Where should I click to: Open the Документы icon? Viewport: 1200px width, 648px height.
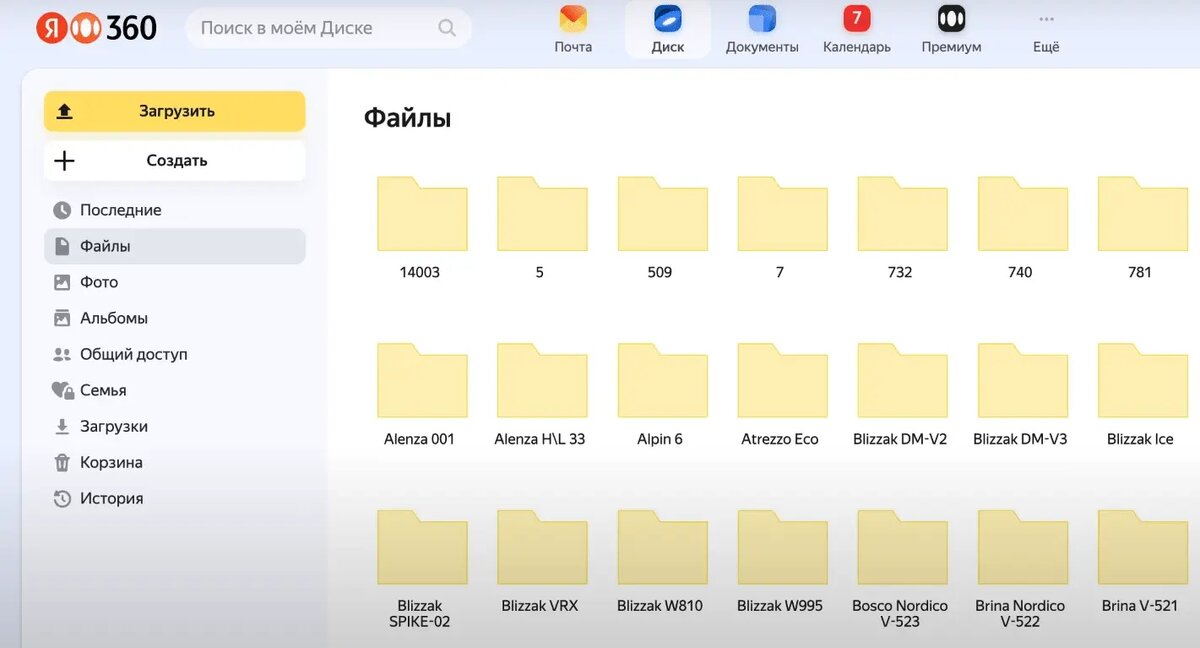pyautogui.click(x=762, y=18)
